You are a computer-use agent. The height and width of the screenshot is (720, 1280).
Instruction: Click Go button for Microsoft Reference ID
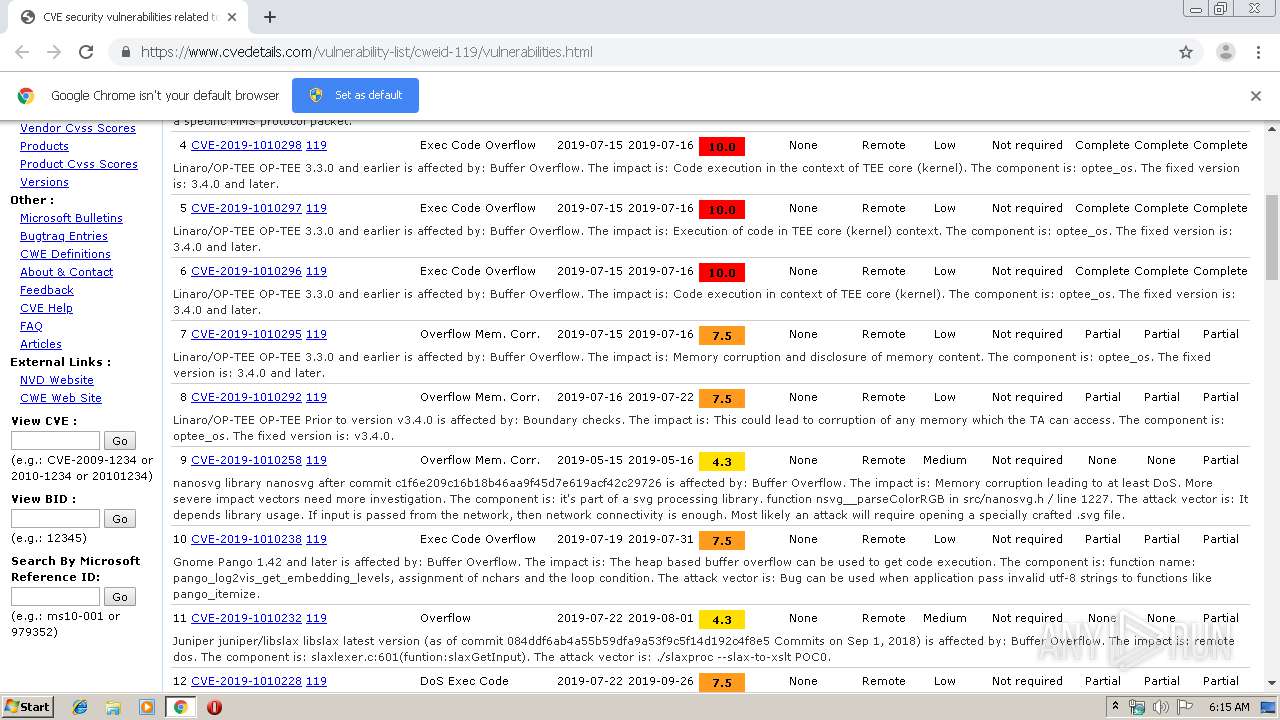(x=120, y=597)
